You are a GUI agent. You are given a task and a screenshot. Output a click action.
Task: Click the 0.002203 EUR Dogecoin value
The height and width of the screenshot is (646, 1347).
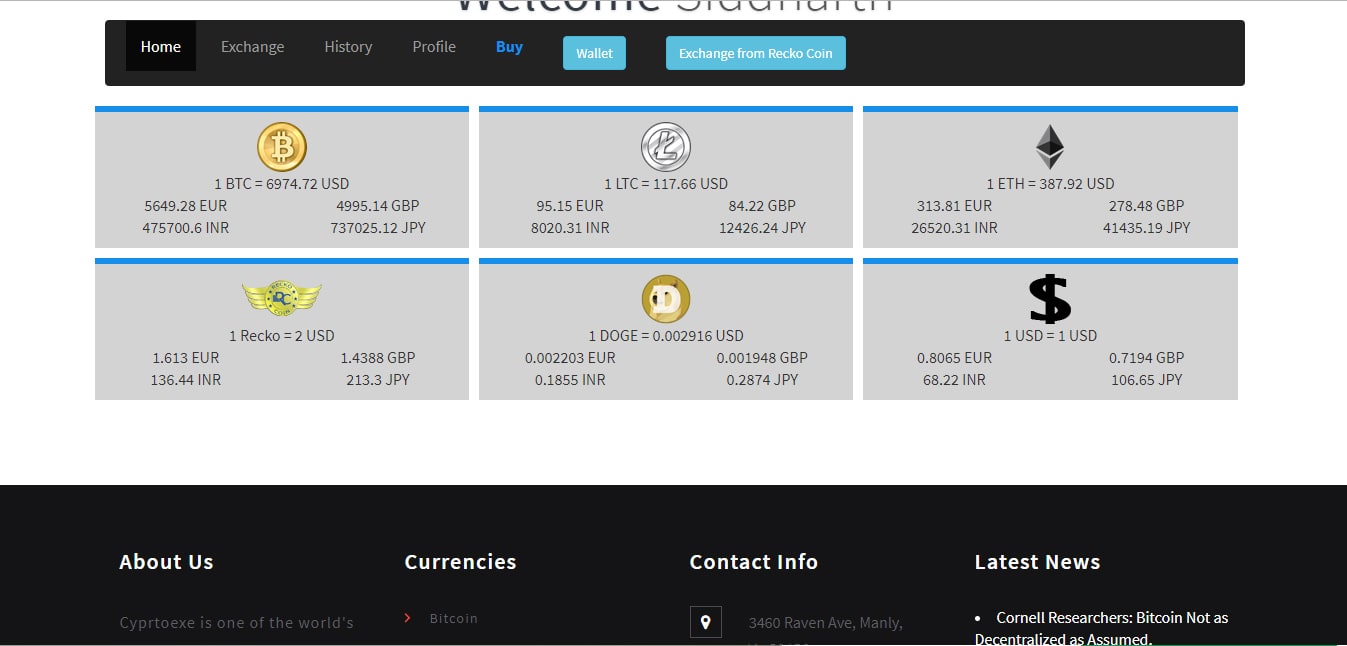tap(570, 358)
